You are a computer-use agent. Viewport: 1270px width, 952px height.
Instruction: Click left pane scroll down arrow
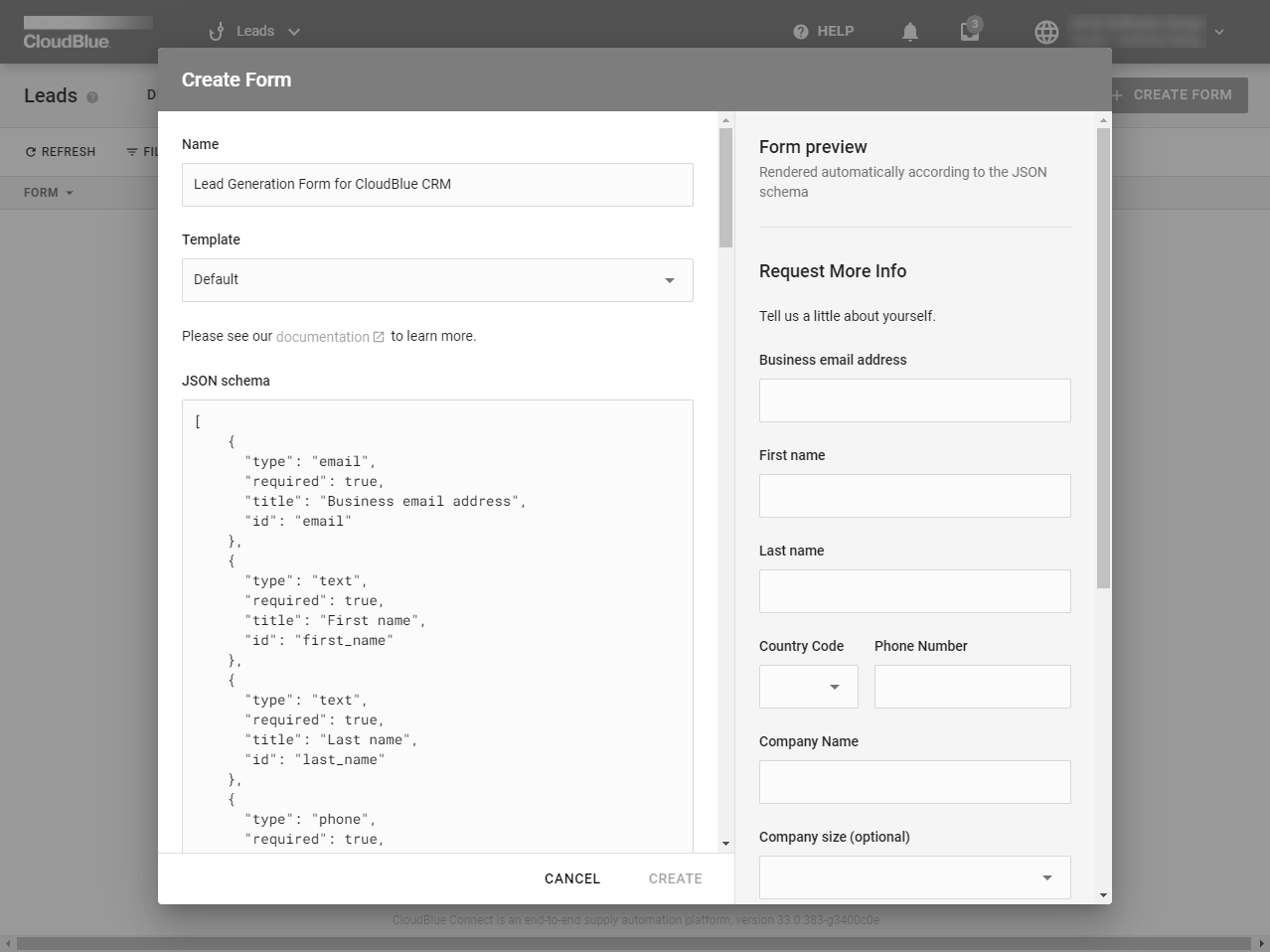(x=725, y=844)
